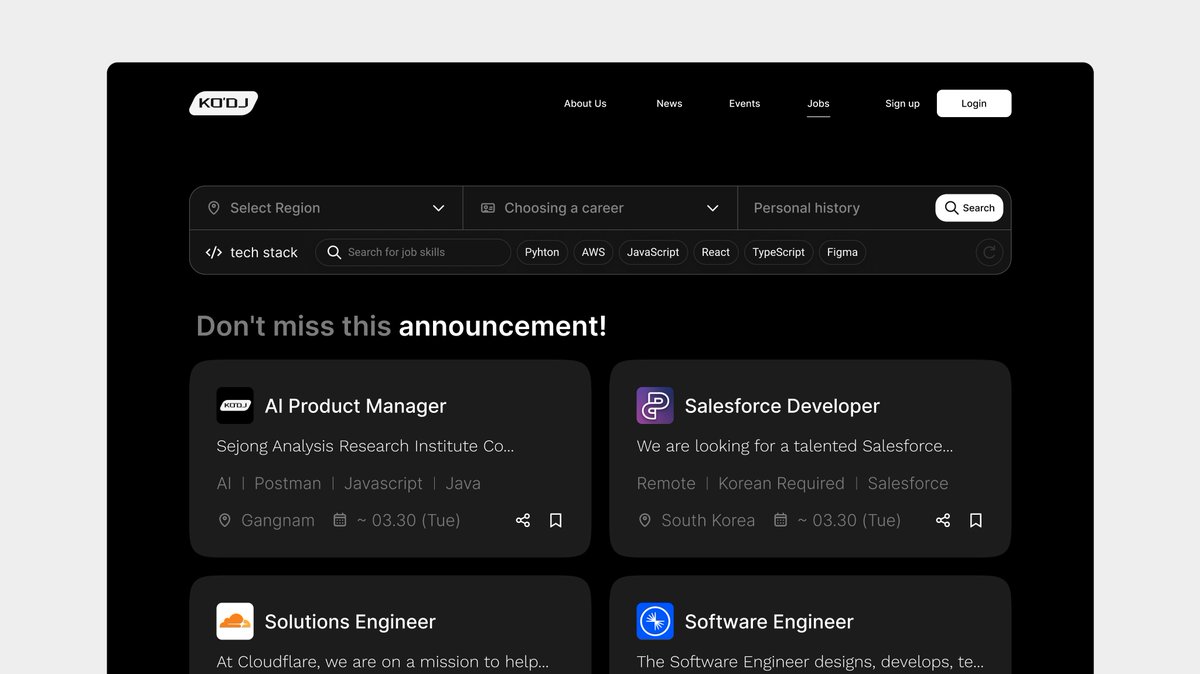This screenshot has width=1200, height=674.
Task: Bookmark the Salesforce Developer posting
Action: coord(976,520)
